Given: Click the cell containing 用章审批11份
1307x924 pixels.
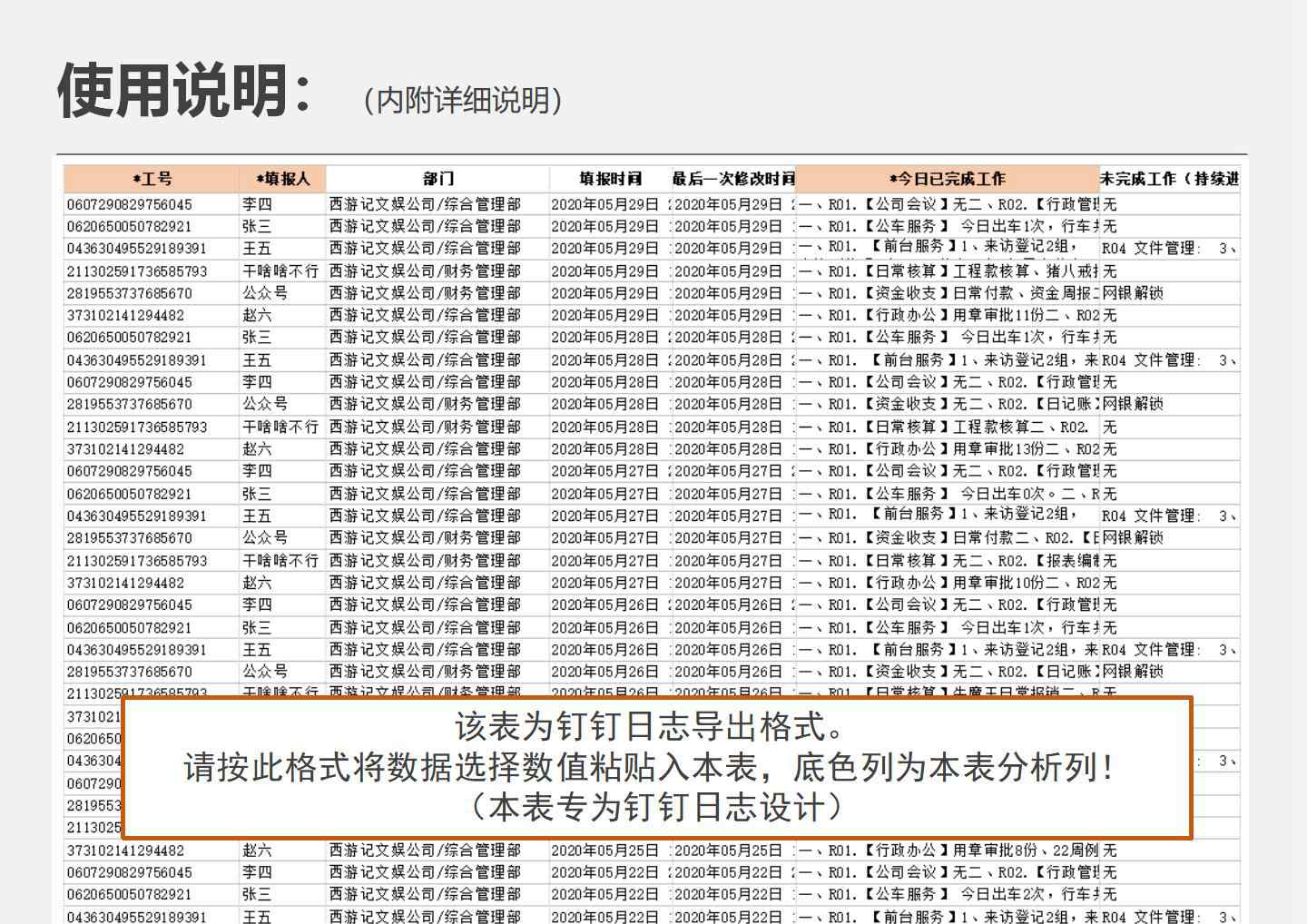Looking at the screenshot, I should pyautogui.click(x=947, y=315).
